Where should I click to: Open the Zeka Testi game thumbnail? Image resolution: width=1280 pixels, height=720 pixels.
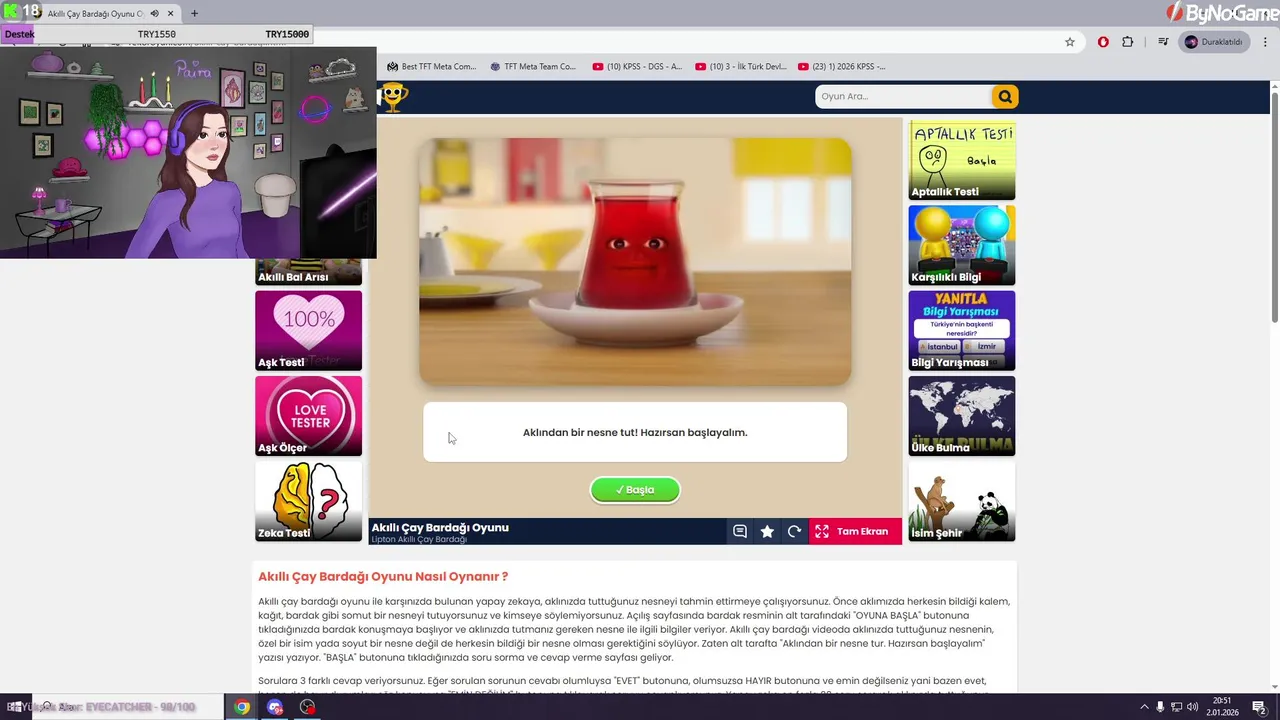click(x=308, y=501)
